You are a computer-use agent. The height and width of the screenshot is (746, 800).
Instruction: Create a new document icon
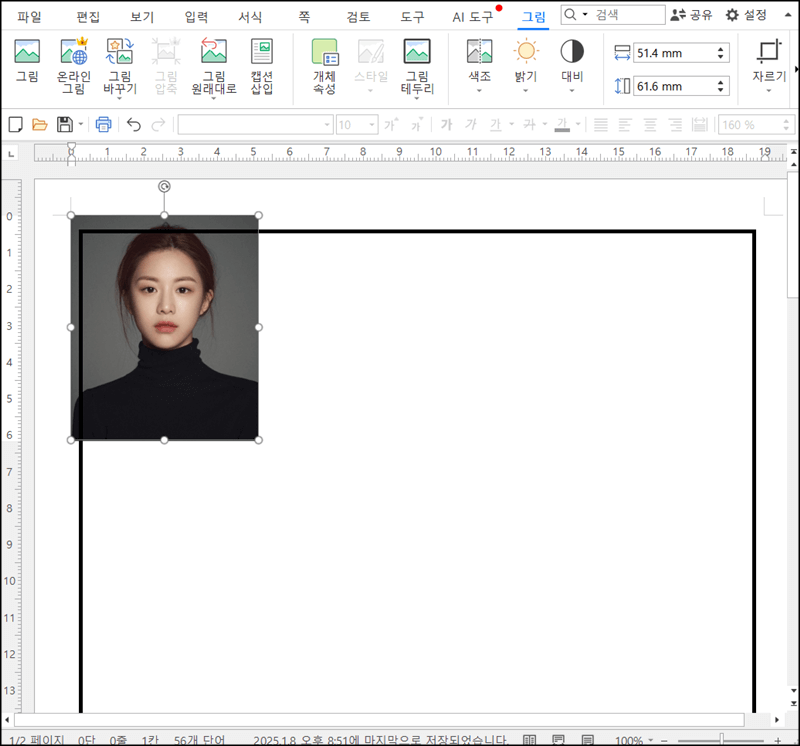tap(15, 125)
